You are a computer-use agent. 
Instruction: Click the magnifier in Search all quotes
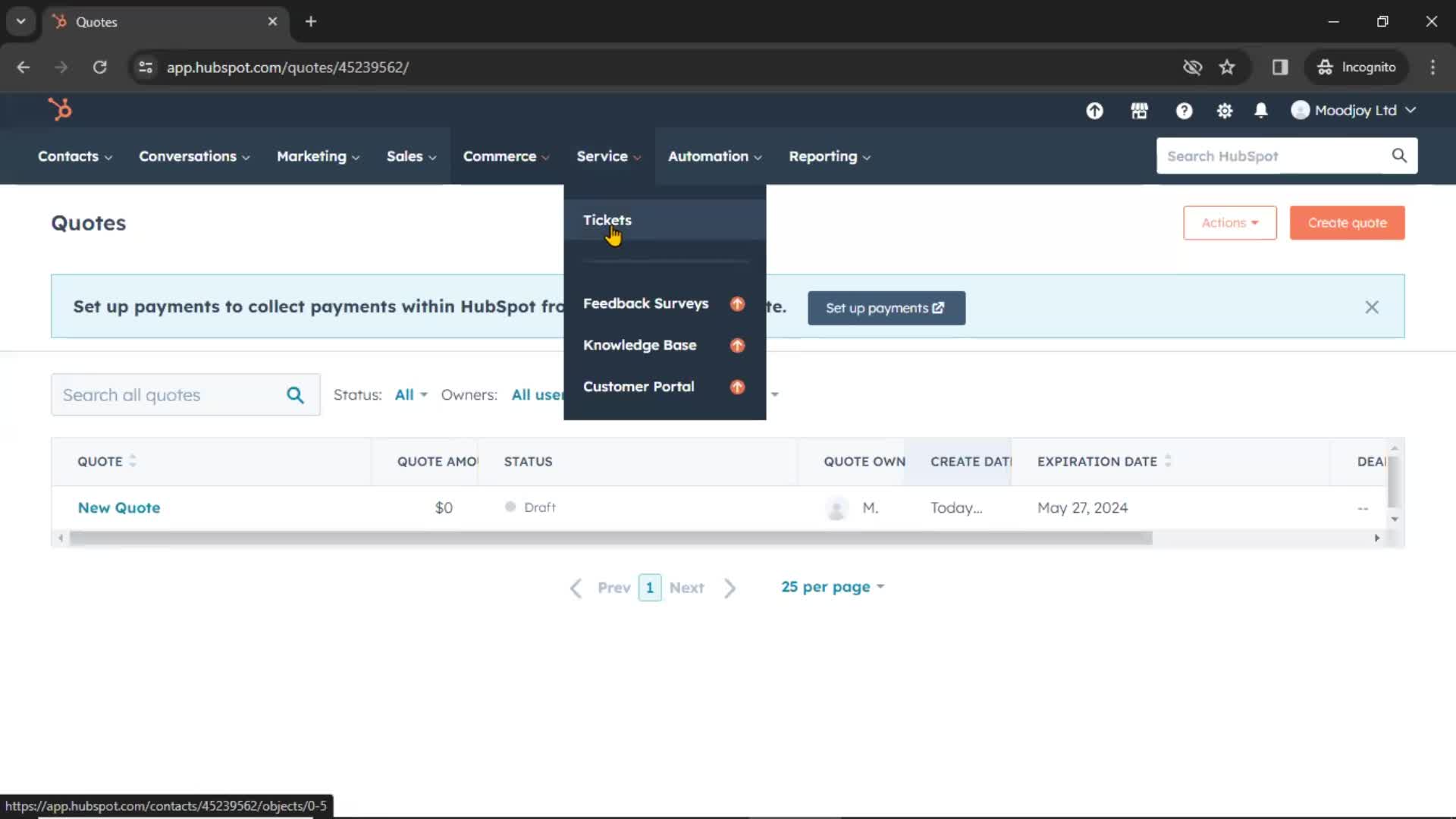295,395
